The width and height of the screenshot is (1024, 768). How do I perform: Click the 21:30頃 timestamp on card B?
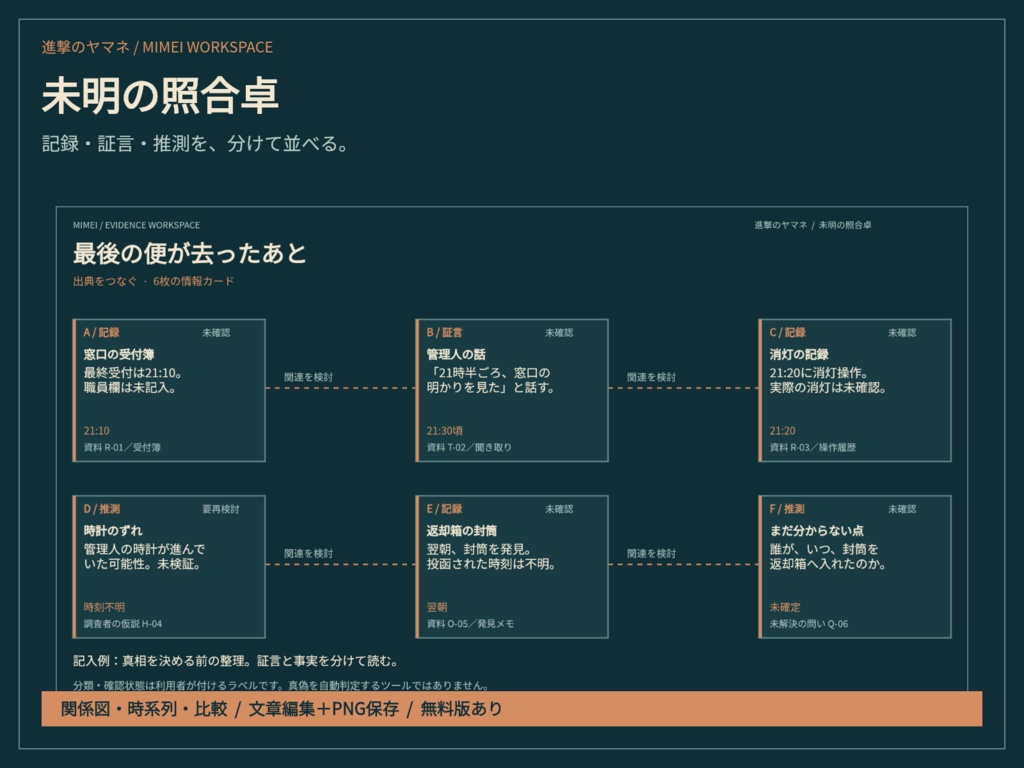click(x=444, y=430)
